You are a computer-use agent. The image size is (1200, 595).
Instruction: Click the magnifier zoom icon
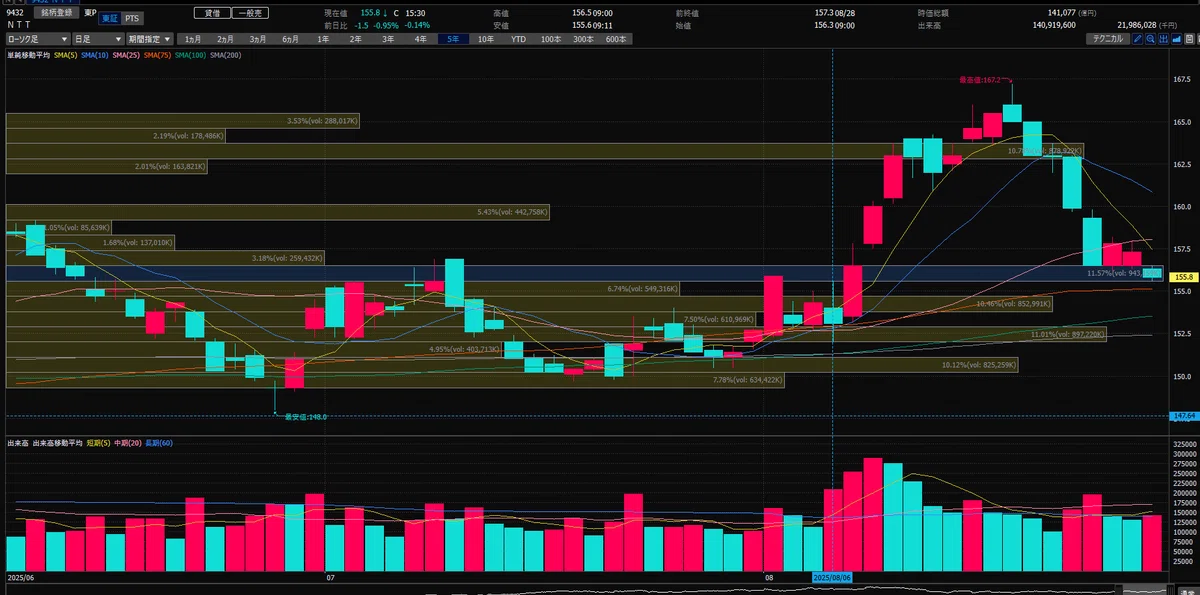(x=1151, y=39)
